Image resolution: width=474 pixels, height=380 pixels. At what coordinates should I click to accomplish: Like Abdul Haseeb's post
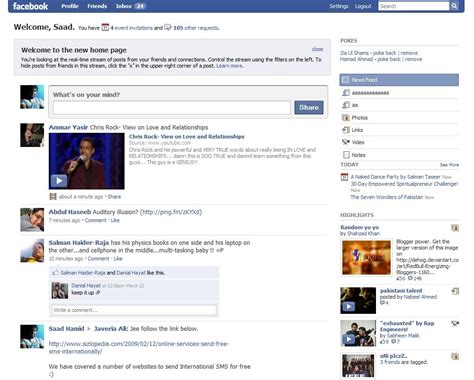115,220
